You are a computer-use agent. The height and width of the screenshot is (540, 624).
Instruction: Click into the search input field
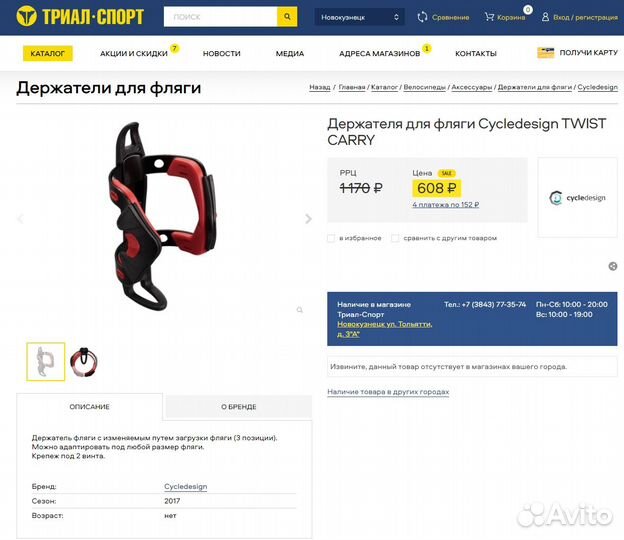point(220,17)
